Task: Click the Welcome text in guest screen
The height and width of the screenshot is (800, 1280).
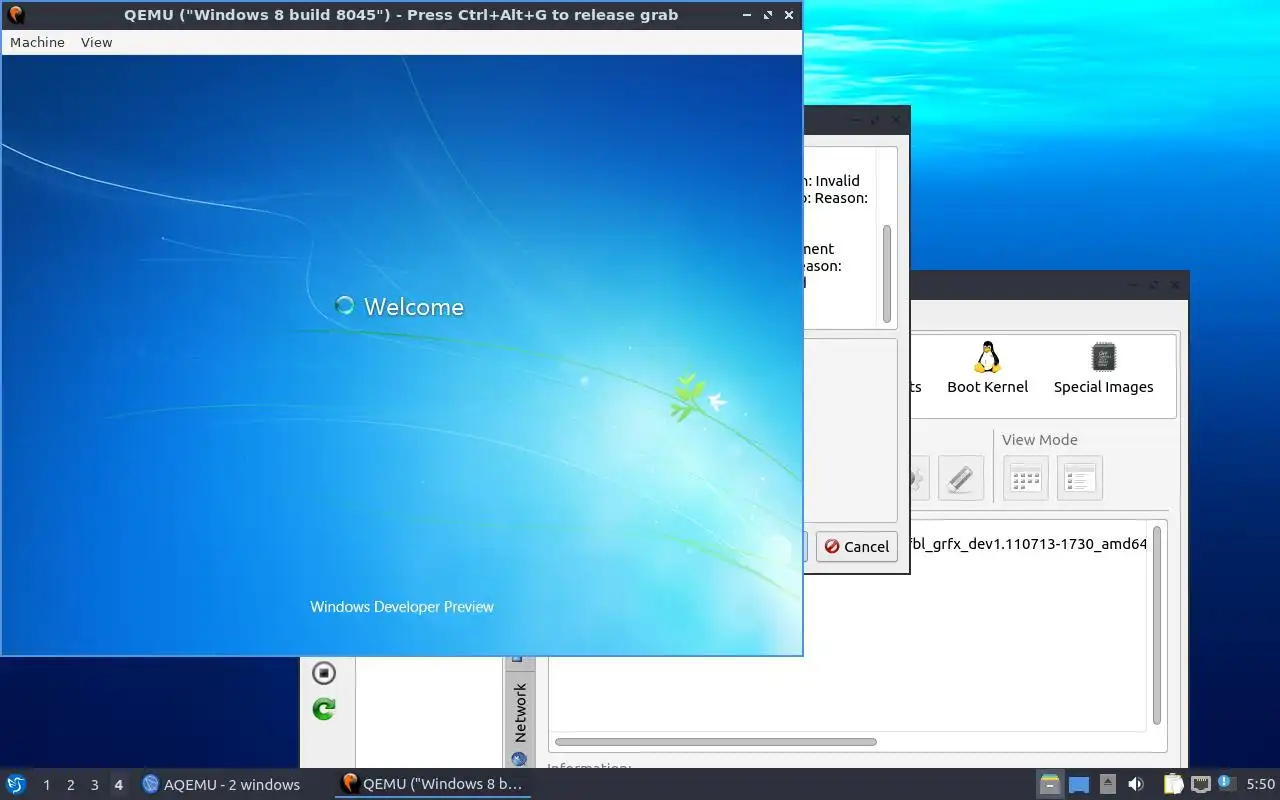Action: [414, 307]
